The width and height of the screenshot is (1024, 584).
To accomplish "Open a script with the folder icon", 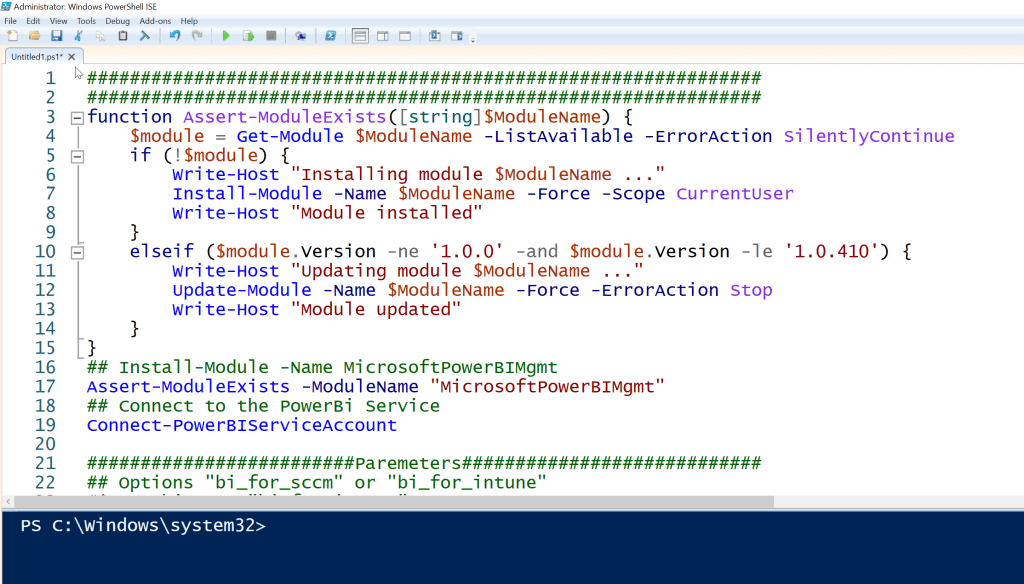I will 34,36.
